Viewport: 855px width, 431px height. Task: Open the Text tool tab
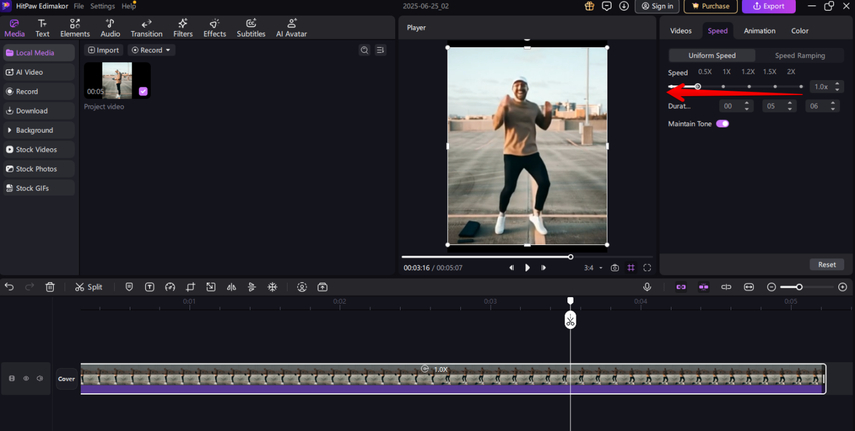pos(43,28)
